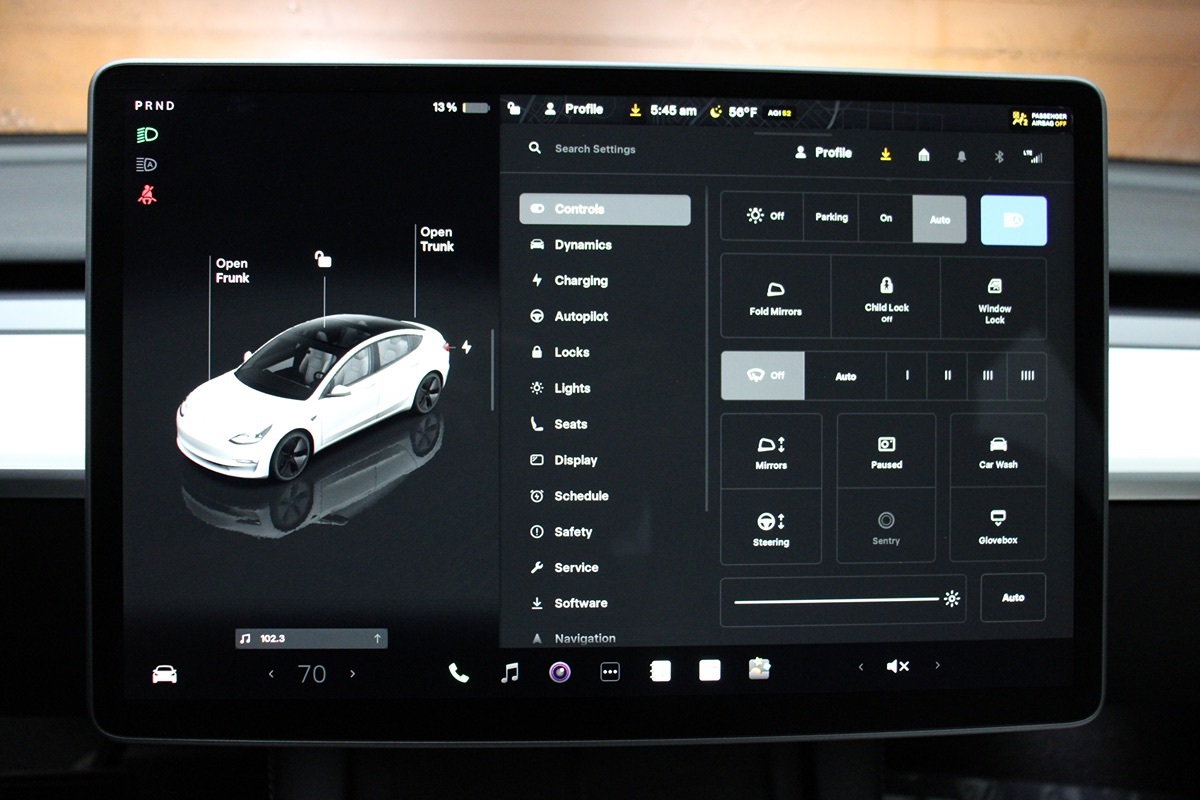This screenshot has height=800, width=1200.
Task: Open all apps with three-dots icon
Action: pos(610,672)
